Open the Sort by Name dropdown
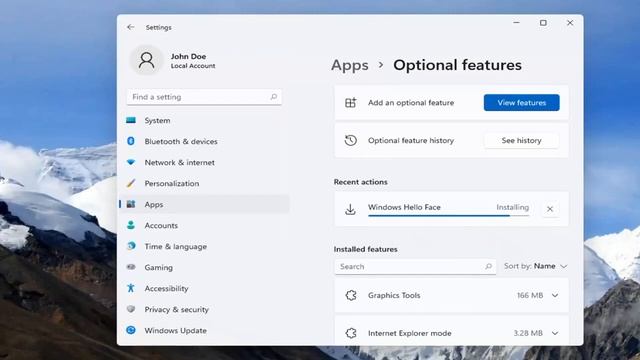 click(x=536, y=266)
